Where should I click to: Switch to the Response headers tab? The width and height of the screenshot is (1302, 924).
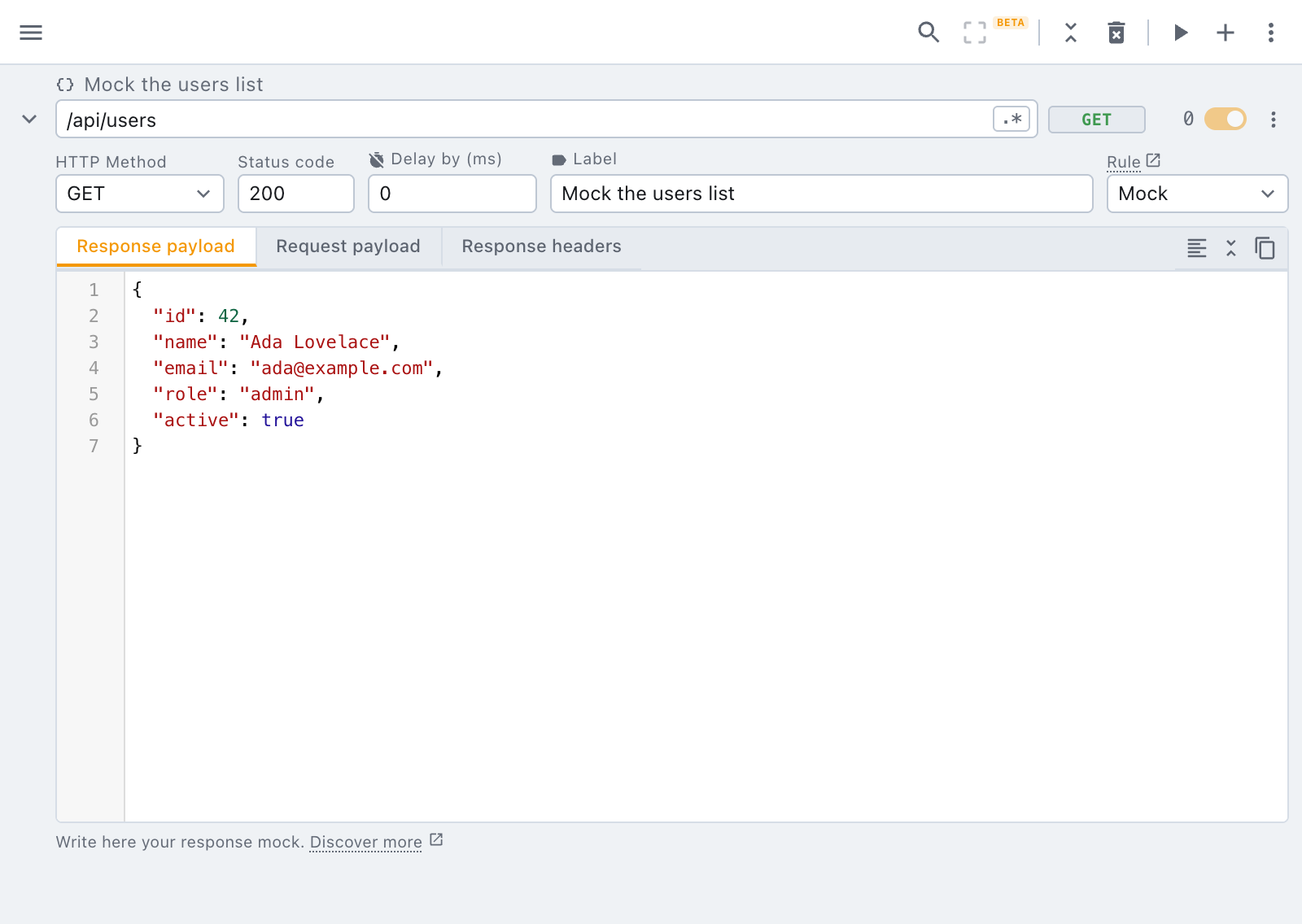(542, 246)
